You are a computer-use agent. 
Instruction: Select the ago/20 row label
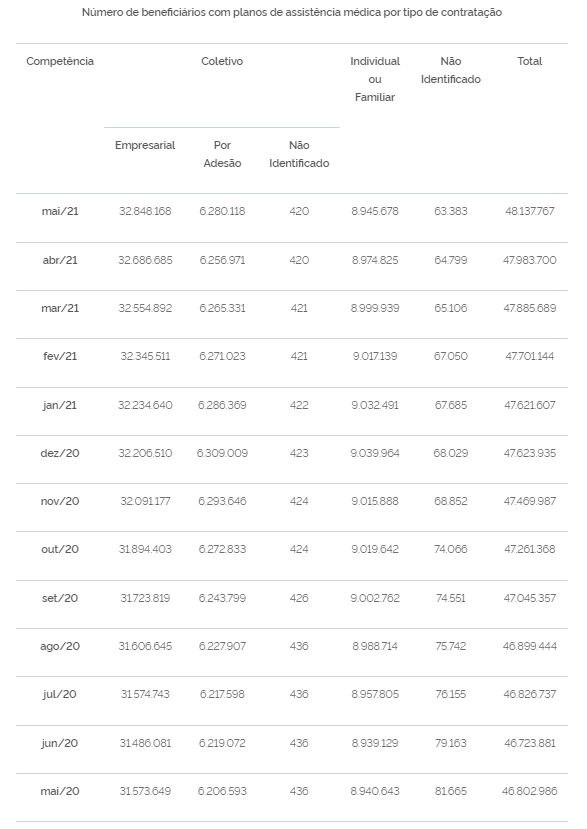pyautogui.click(x=60, y=647)
